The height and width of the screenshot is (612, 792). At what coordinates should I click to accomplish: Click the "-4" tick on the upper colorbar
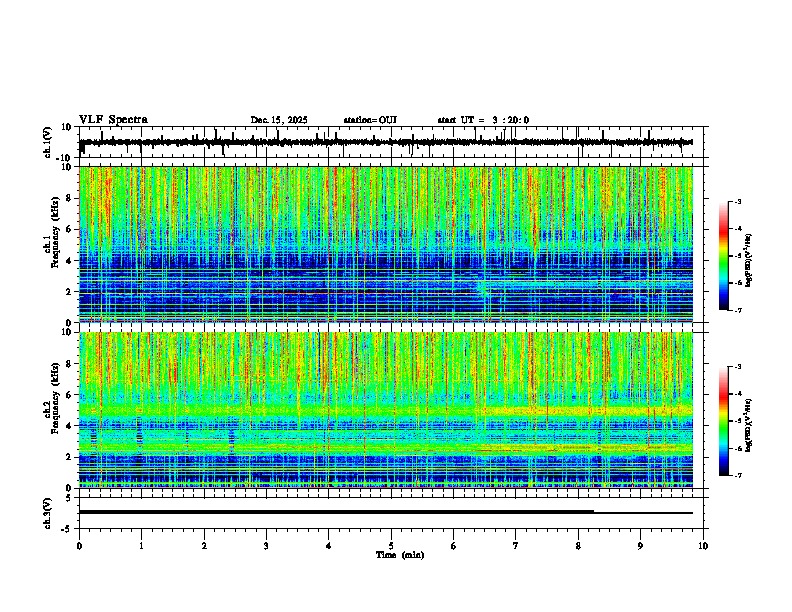[x=738, y=229]
